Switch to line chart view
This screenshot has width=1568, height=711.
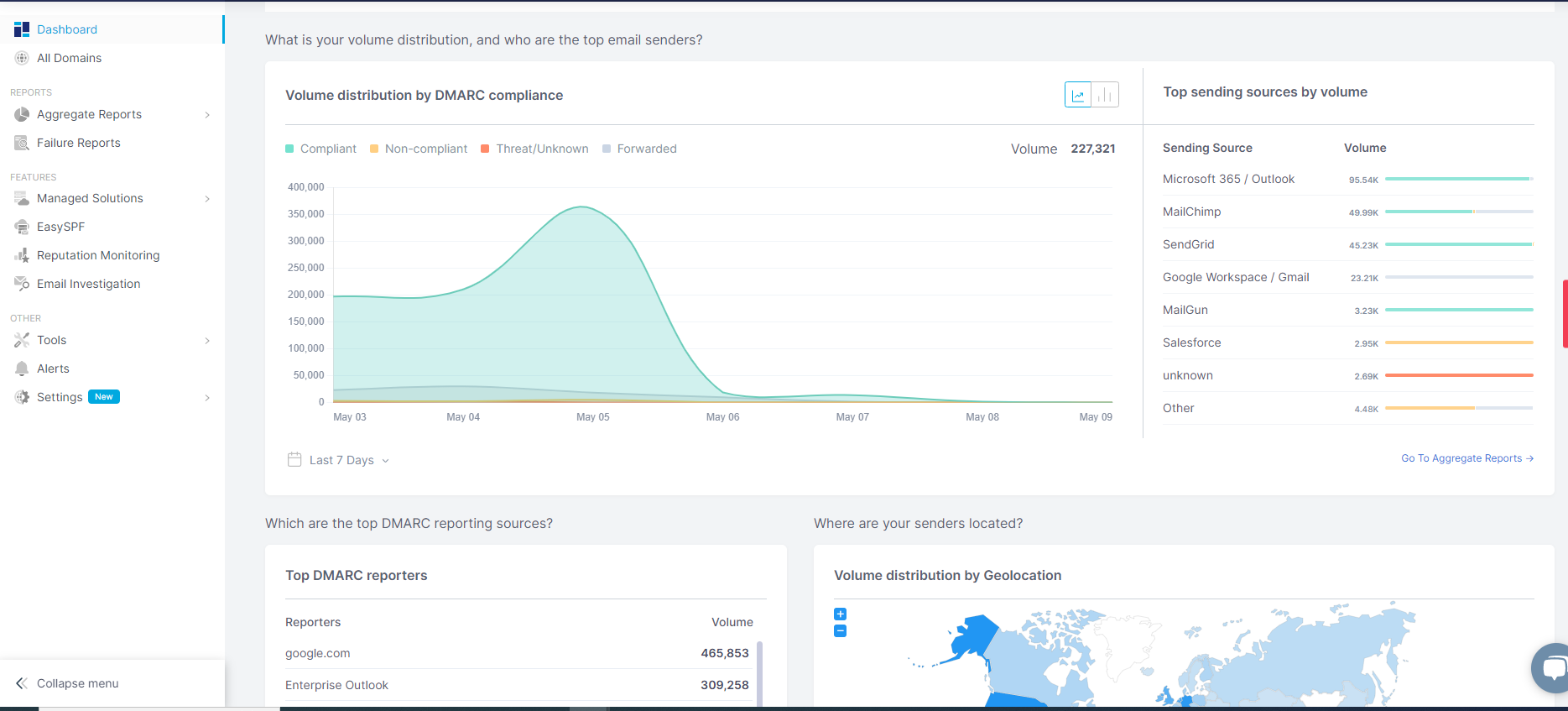(x=1078, y=95)
